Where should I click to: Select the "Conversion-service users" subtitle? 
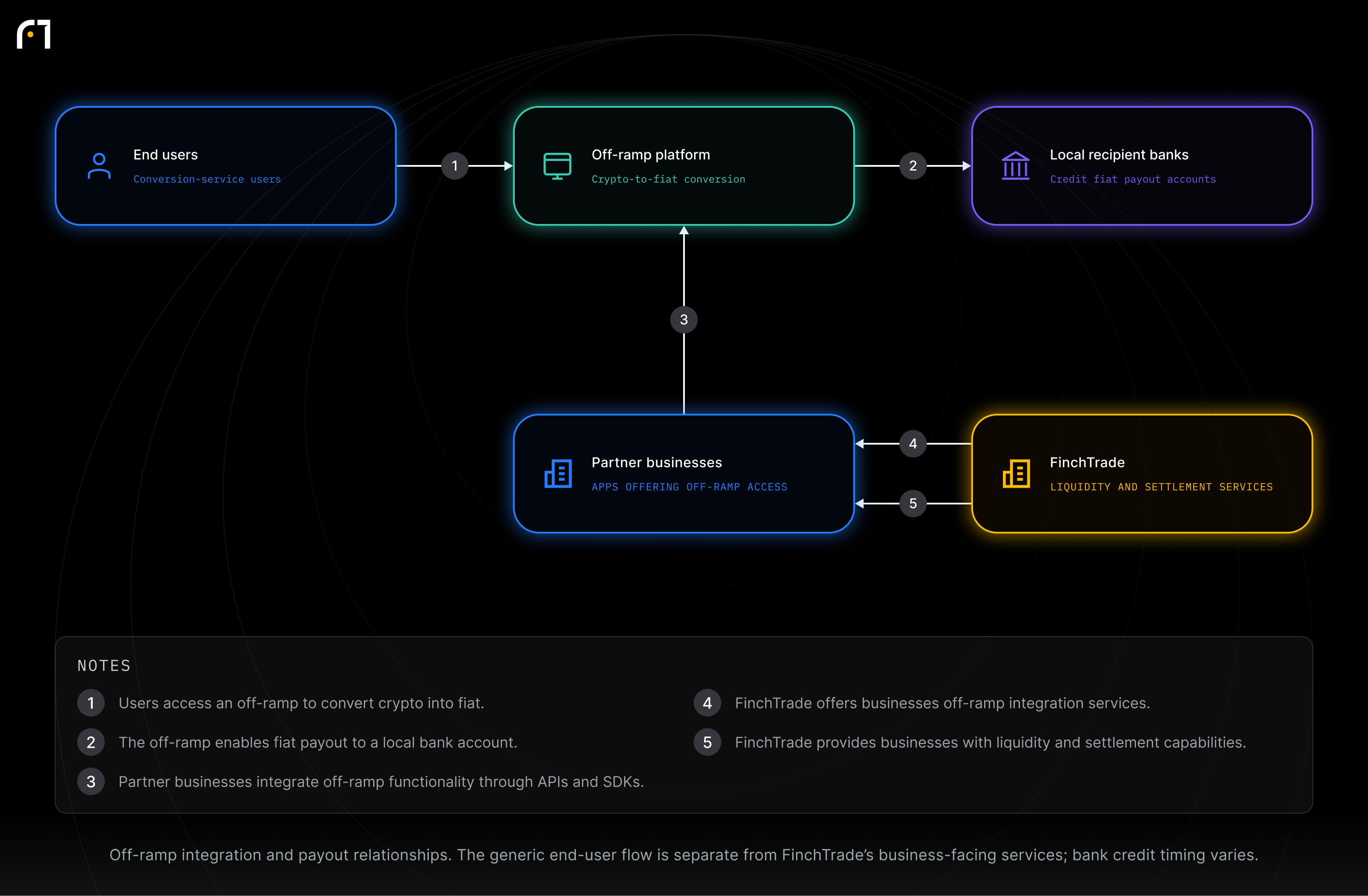[x=207, y=179]
